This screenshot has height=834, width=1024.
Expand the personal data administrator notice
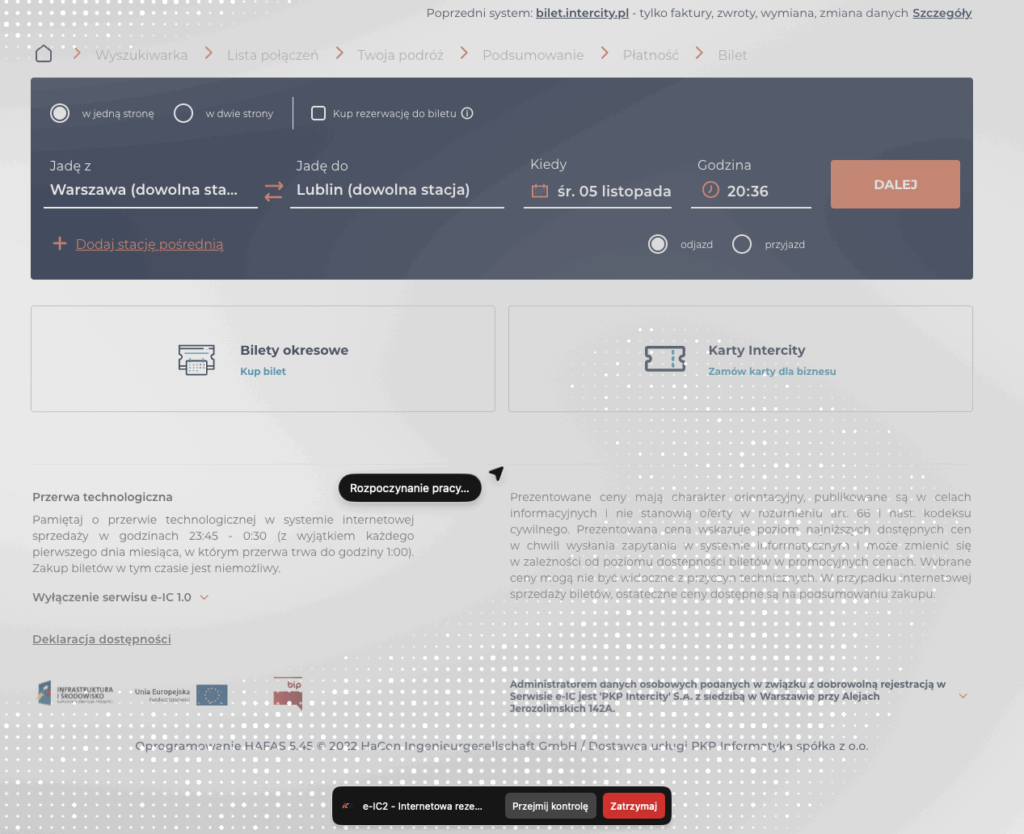963,695
